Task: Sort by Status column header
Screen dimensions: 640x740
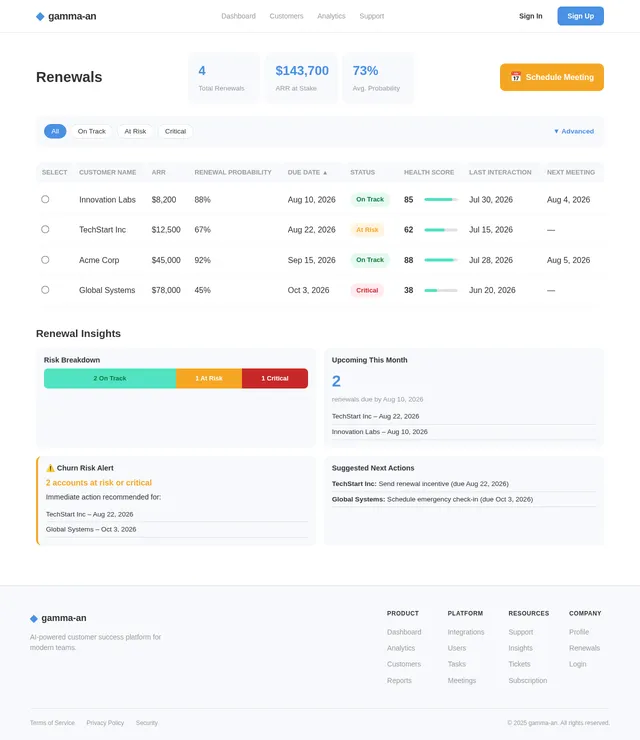Action: [362, 172]
